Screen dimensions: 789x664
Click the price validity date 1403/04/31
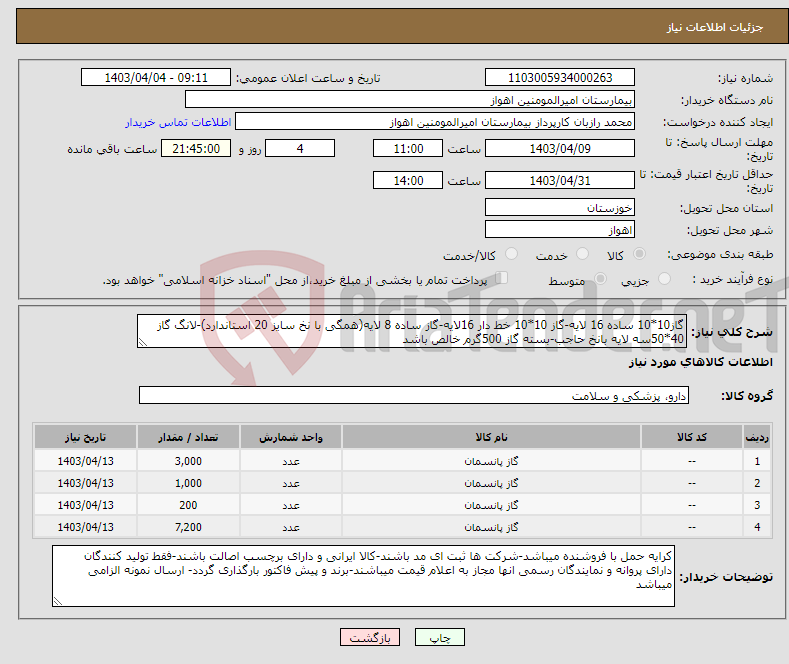click(x=560, y=180)
